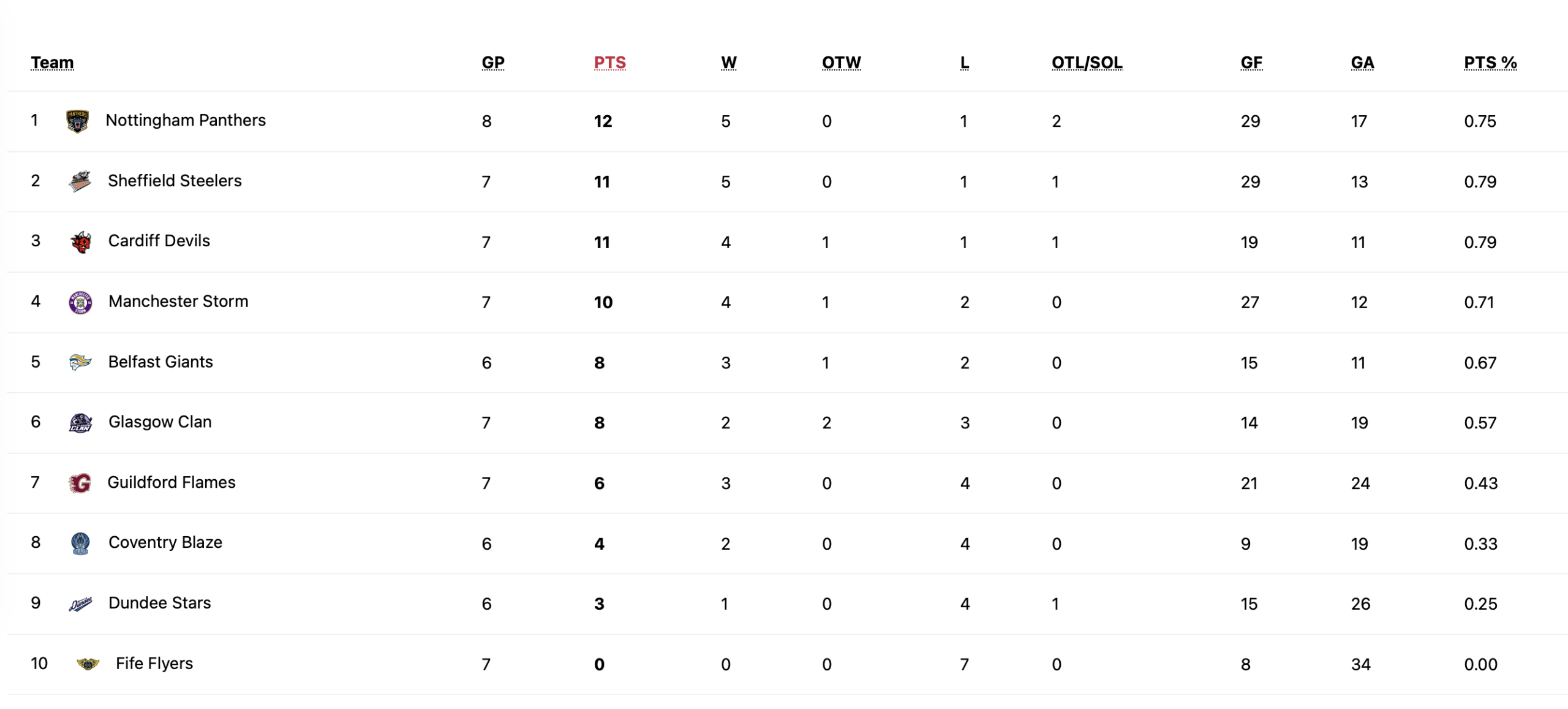
Task: Click the GF column header
Action: click(x=1250, y=63)
